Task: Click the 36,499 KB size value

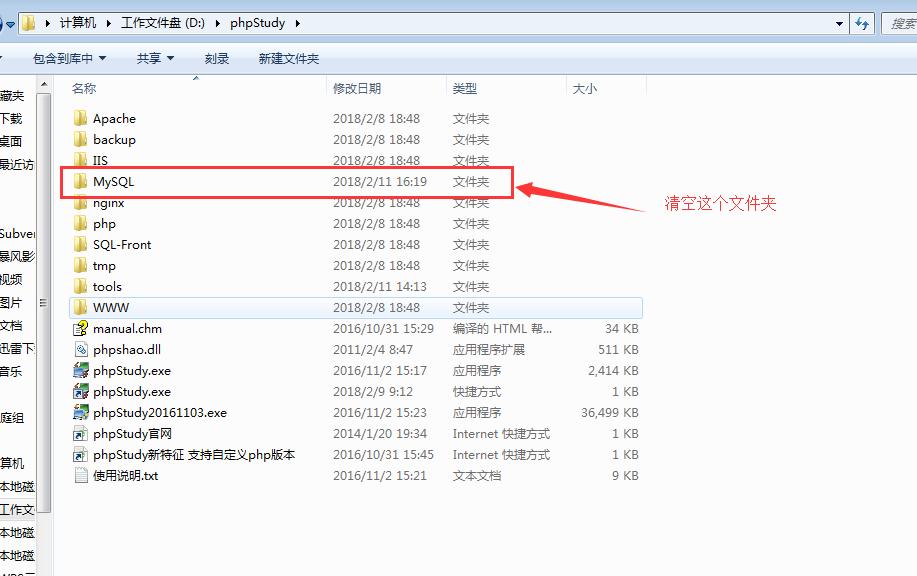Action: coord(609,413)
